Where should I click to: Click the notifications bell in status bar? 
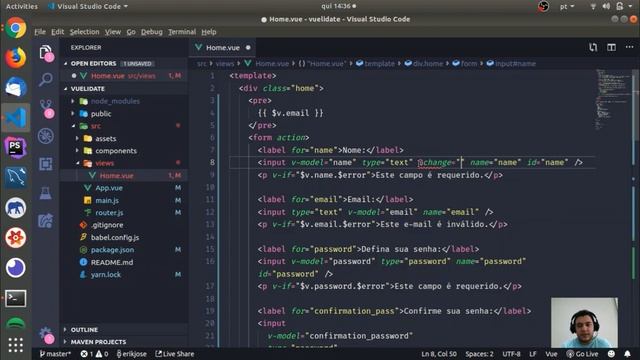click(x=627, y=354)
